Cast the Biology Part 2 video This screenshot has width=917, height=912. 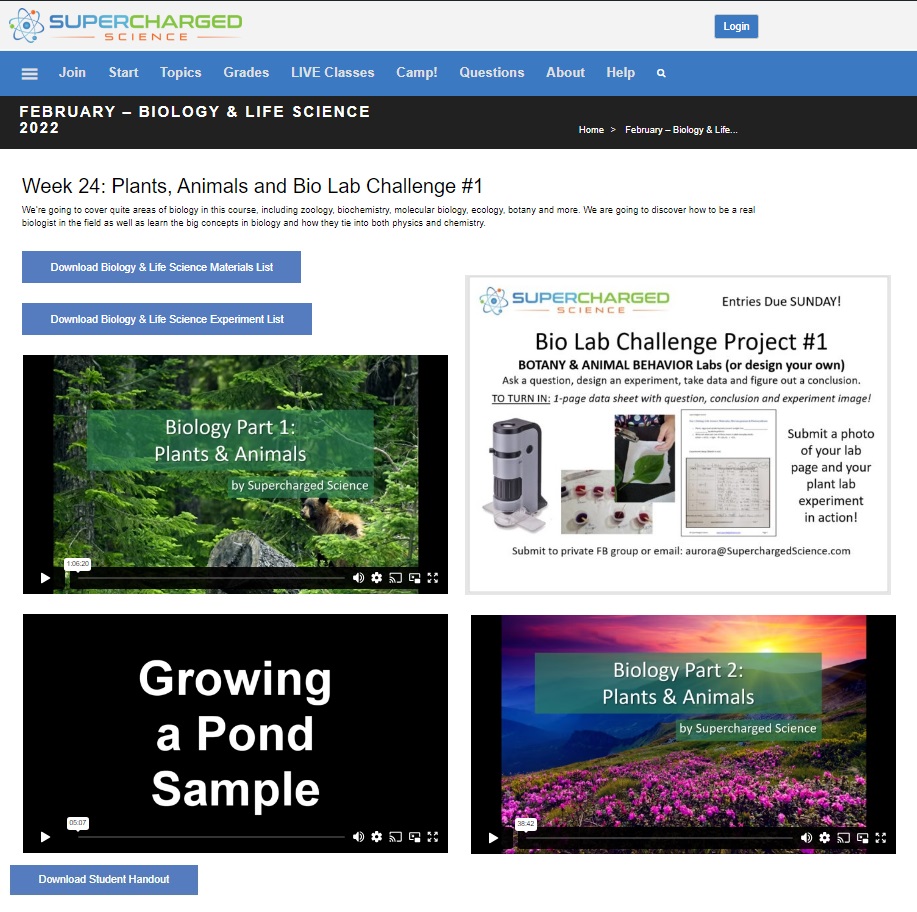point(843,838)
